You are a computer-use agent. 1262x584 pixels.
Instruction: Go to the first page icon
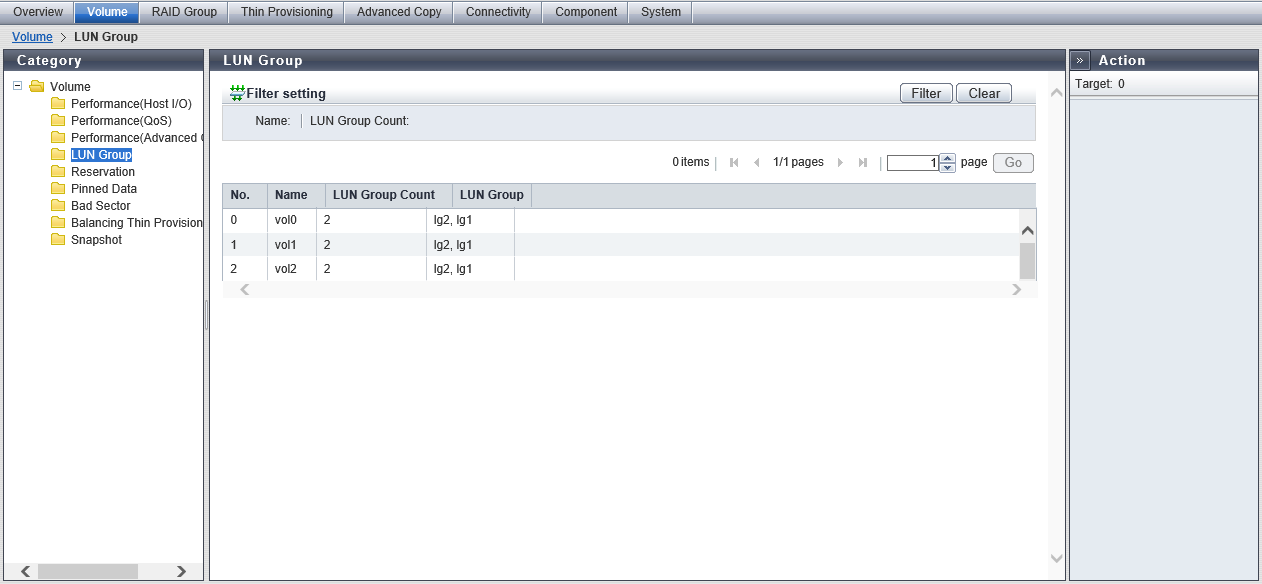734,163
